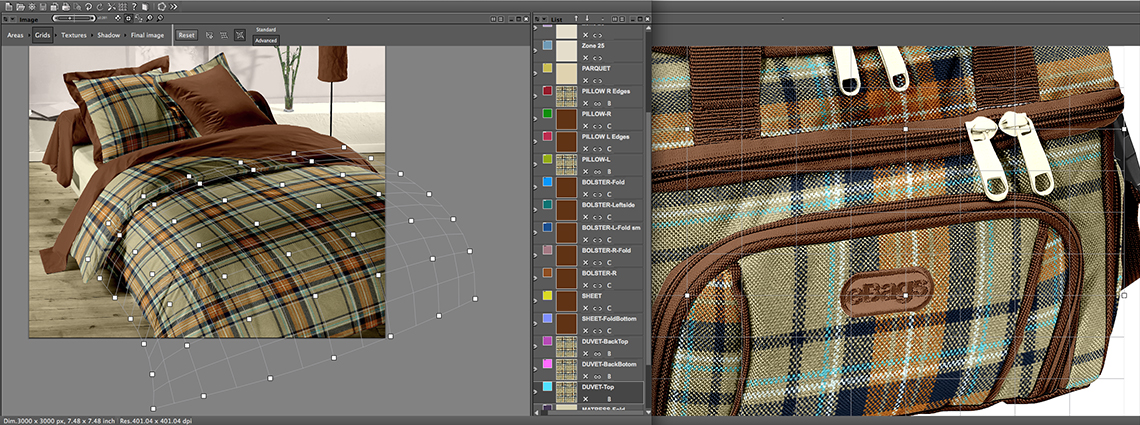Screen dimensions: 1140x425
Task: Toggle the X under BOLSTER-Leftside
Action: [585, 217]
